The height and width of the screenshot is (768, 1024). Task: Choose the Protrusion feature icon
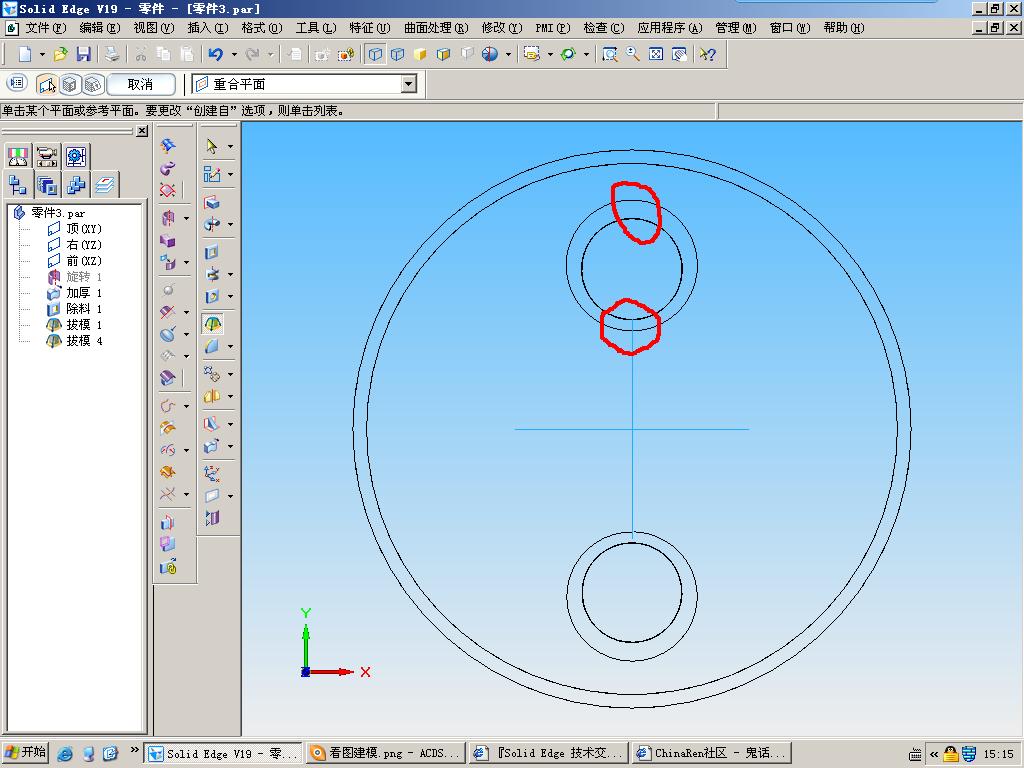click(211, 202)
